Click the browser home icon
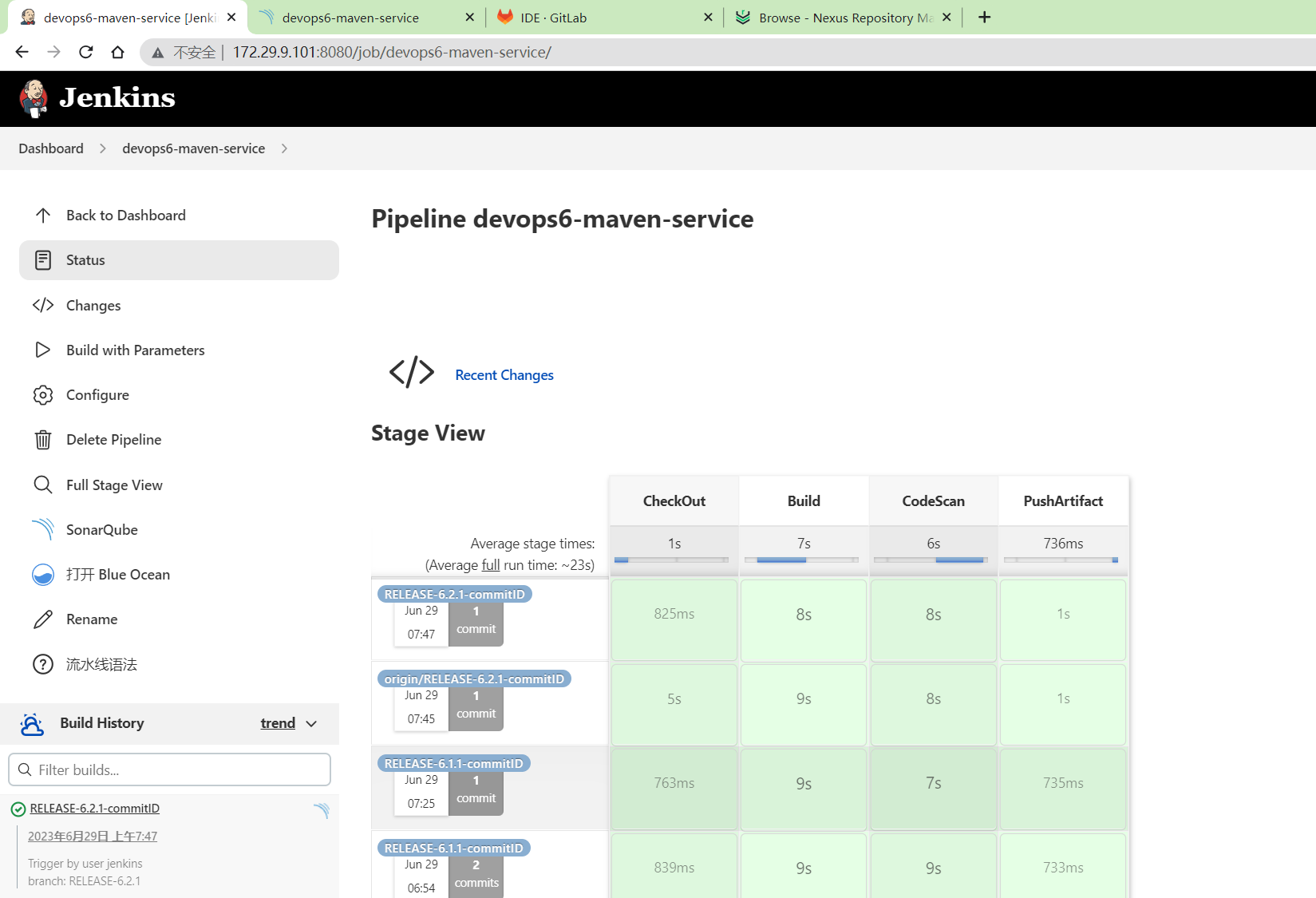The height and width of the screenshot is (898, 1316). (117, 52)
